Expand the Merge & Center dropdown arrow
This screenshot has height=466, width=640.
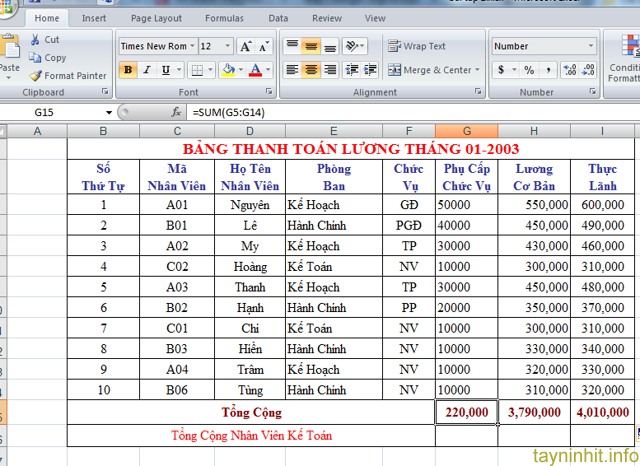tap(477, 70)
